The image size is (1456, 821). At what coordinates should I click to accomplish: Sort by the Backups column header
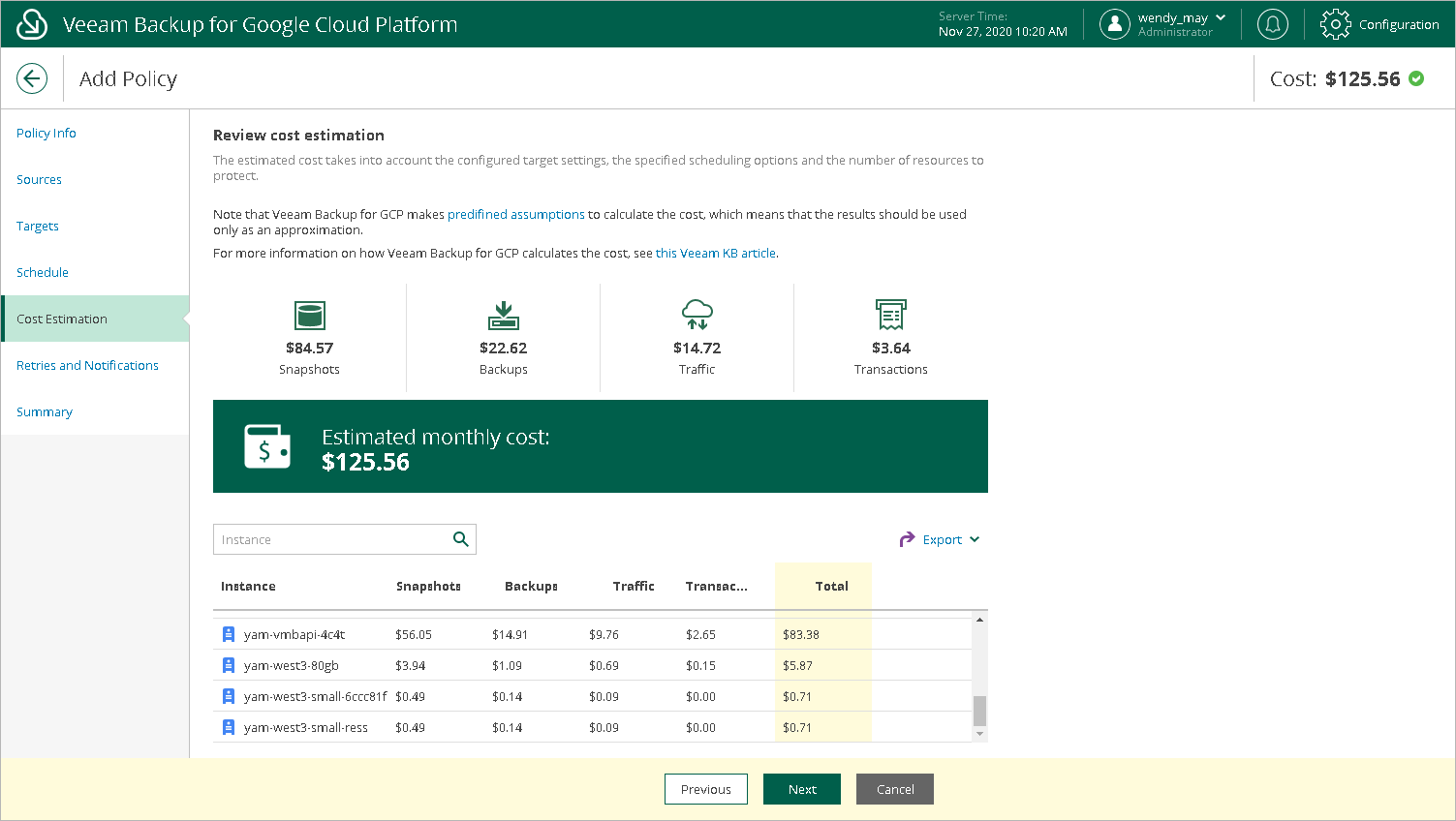pyautogui.click(x=531, y=586)
